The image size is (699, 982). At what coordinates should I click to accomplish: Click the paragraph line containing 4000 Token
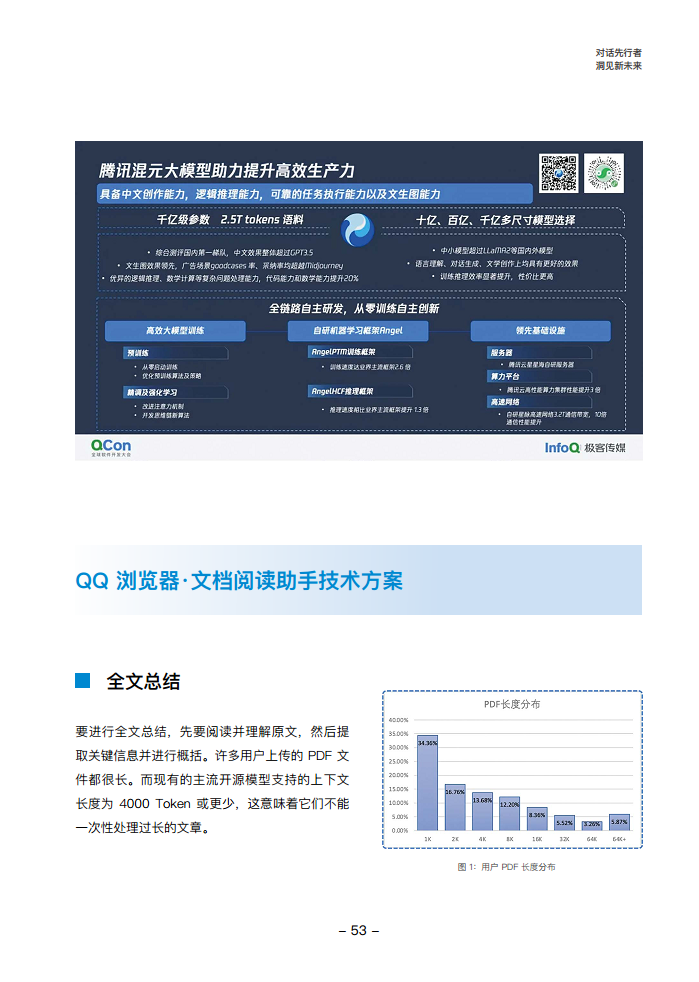point(212,804)
